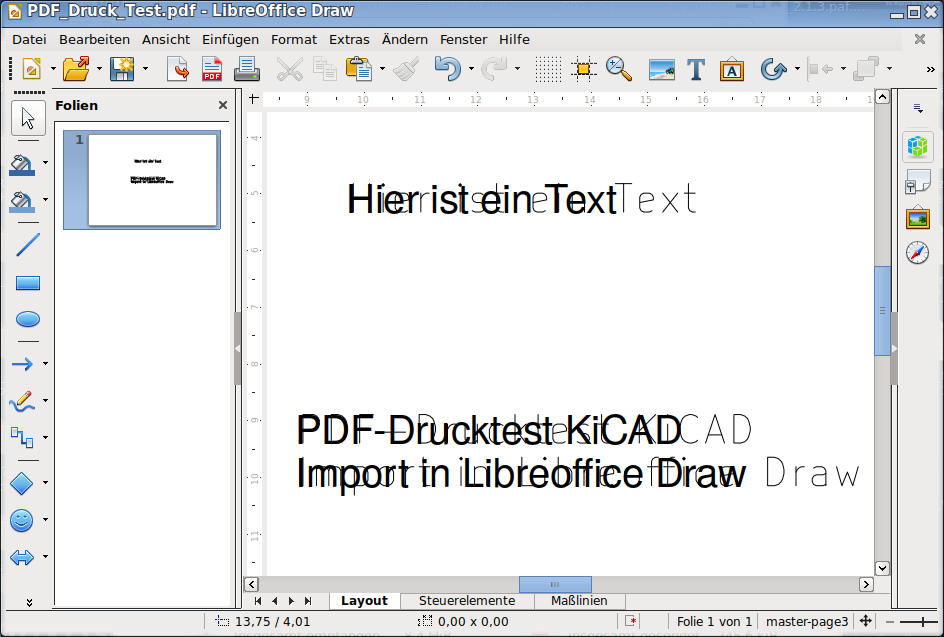The width and height of the screenshot is (944, 637).
Task: Expand the Line Color dropdown arrow
Action: point(45,163)
